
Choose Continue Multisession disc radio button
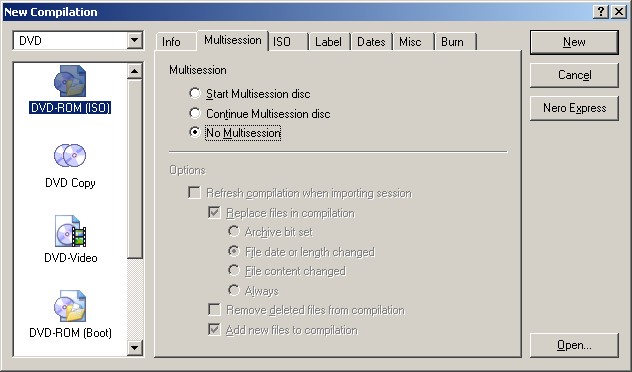(x=195, y=113)
